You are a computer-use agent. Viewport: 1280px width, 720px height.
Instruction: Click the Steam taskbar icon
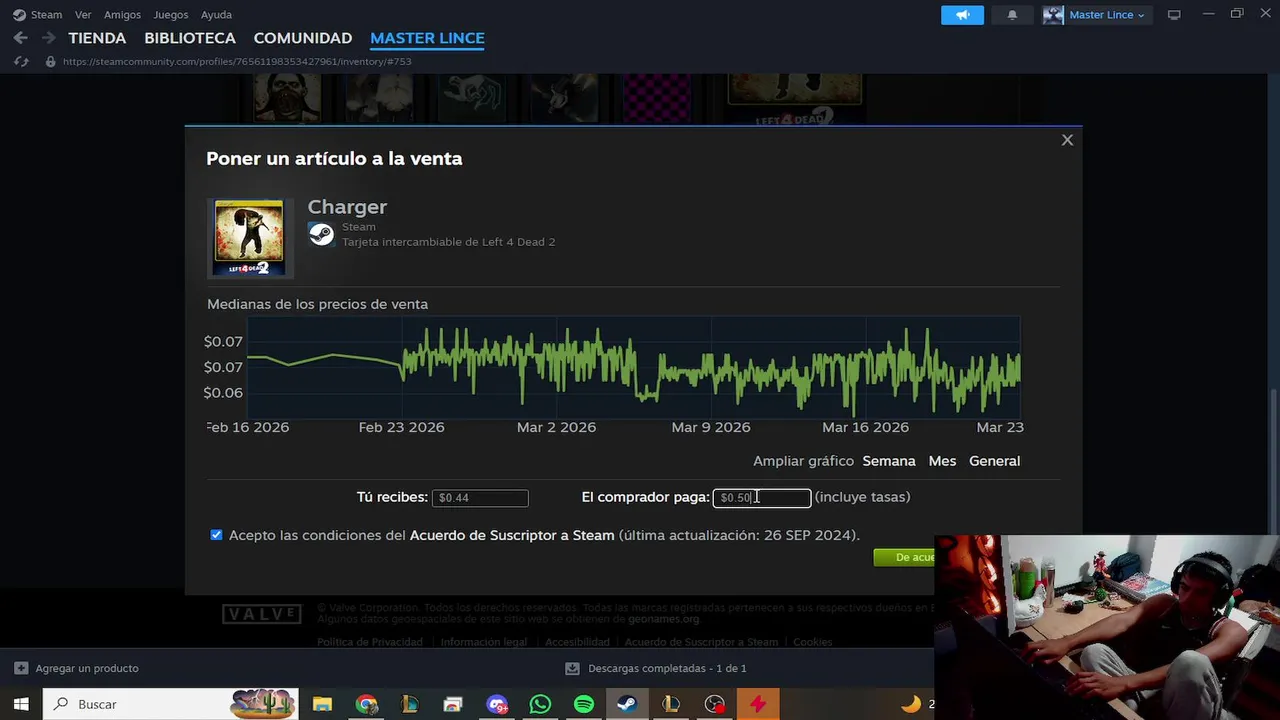[627, 704]
